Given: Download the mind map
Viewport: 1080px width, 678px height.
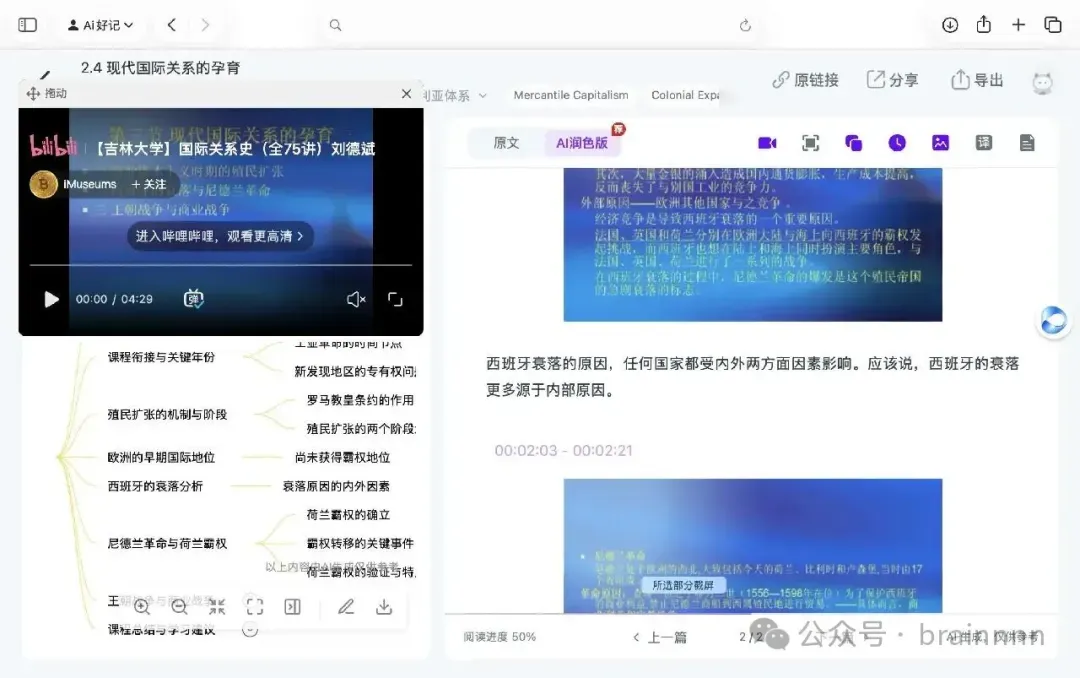Looking at the screenshot, I should click(384, 606).
